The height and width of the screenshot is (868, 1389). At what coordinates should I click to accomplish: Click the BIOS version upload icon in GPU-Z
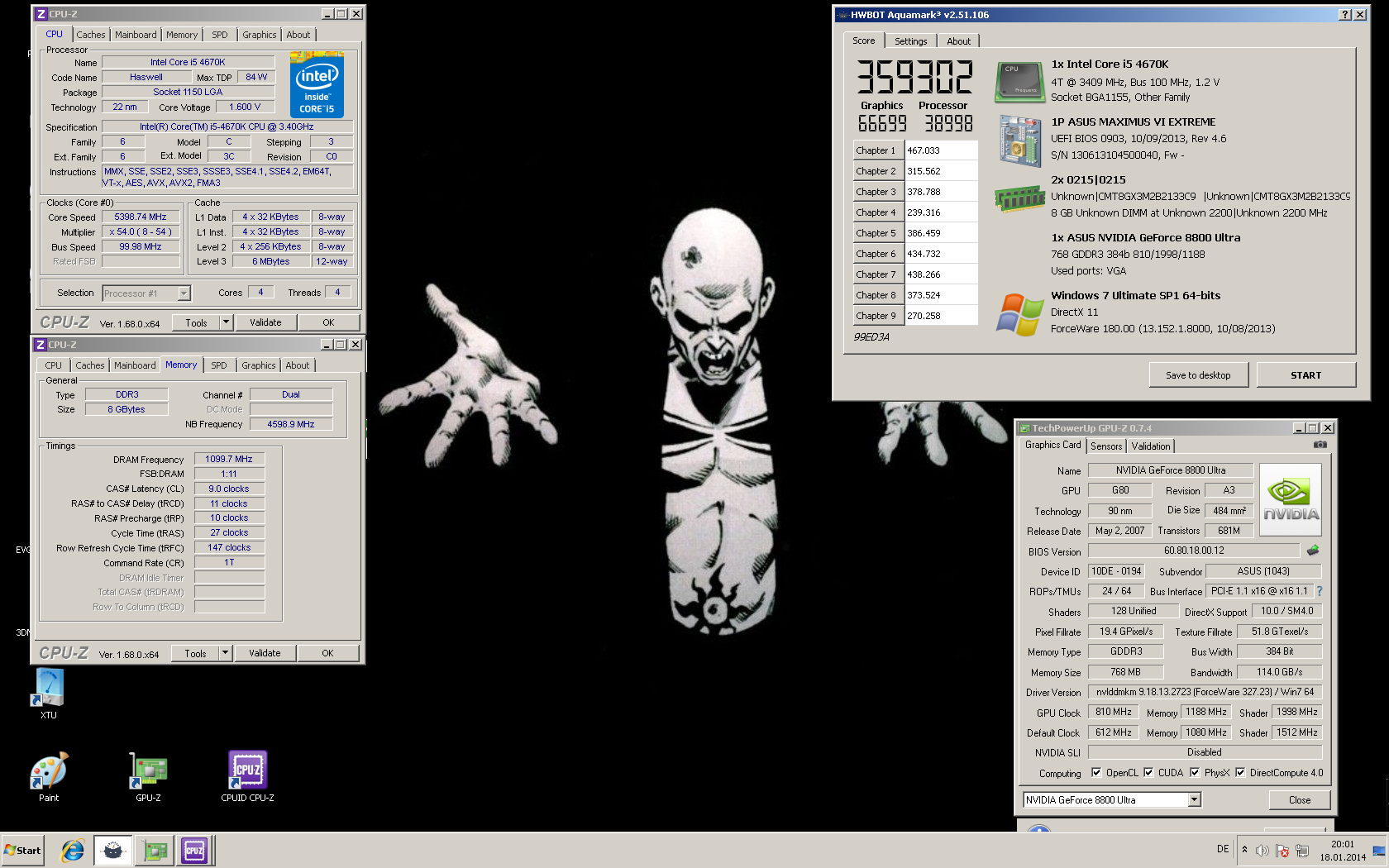(x=1313, y=551)
